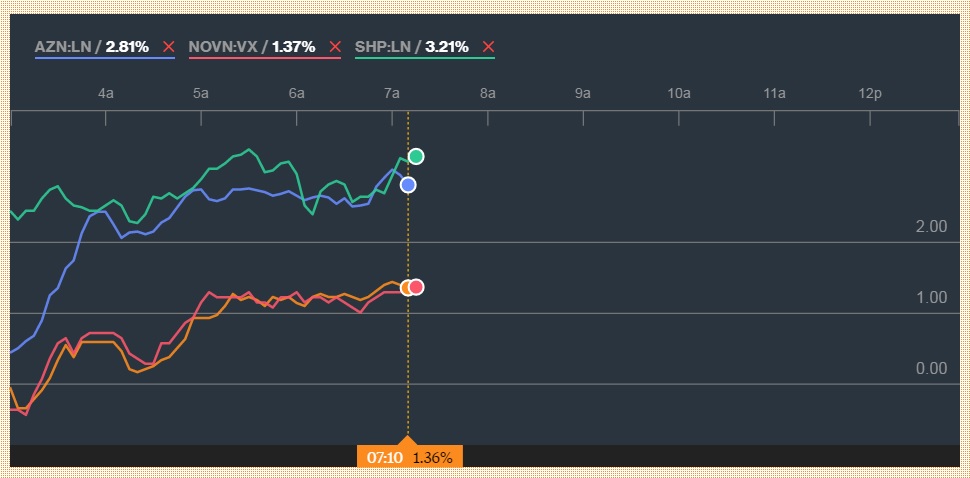970x478 pixels.
Task: Select 8a on the time axis
Action: click(488, 94)
